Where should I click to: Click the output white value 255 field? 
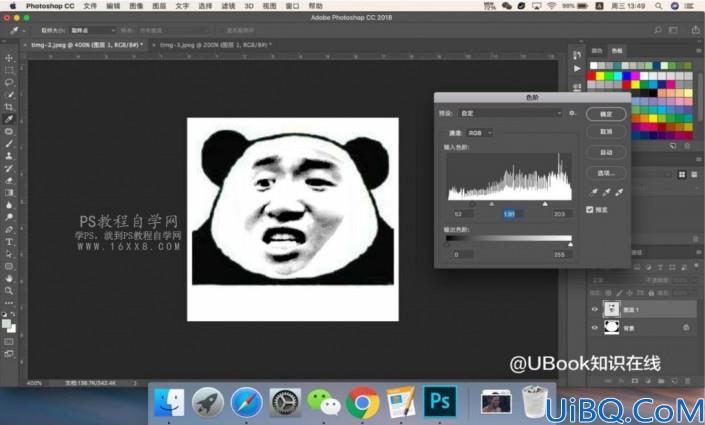point(562,255)
